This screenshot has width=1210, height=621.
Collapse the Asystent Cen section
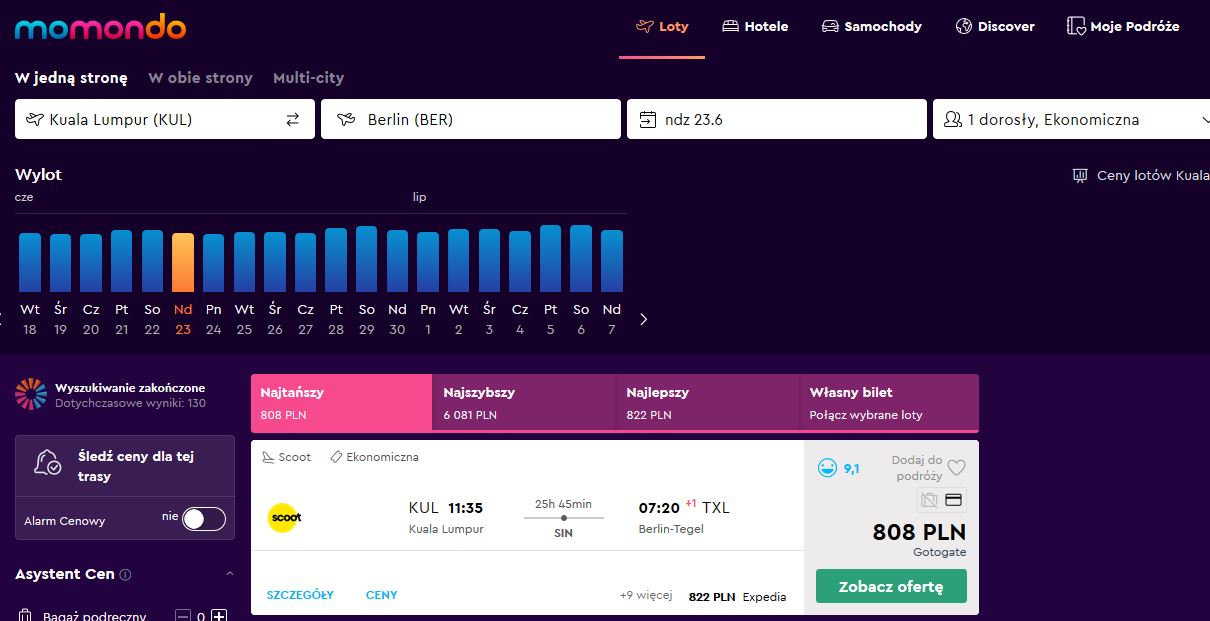click(229, 574)
